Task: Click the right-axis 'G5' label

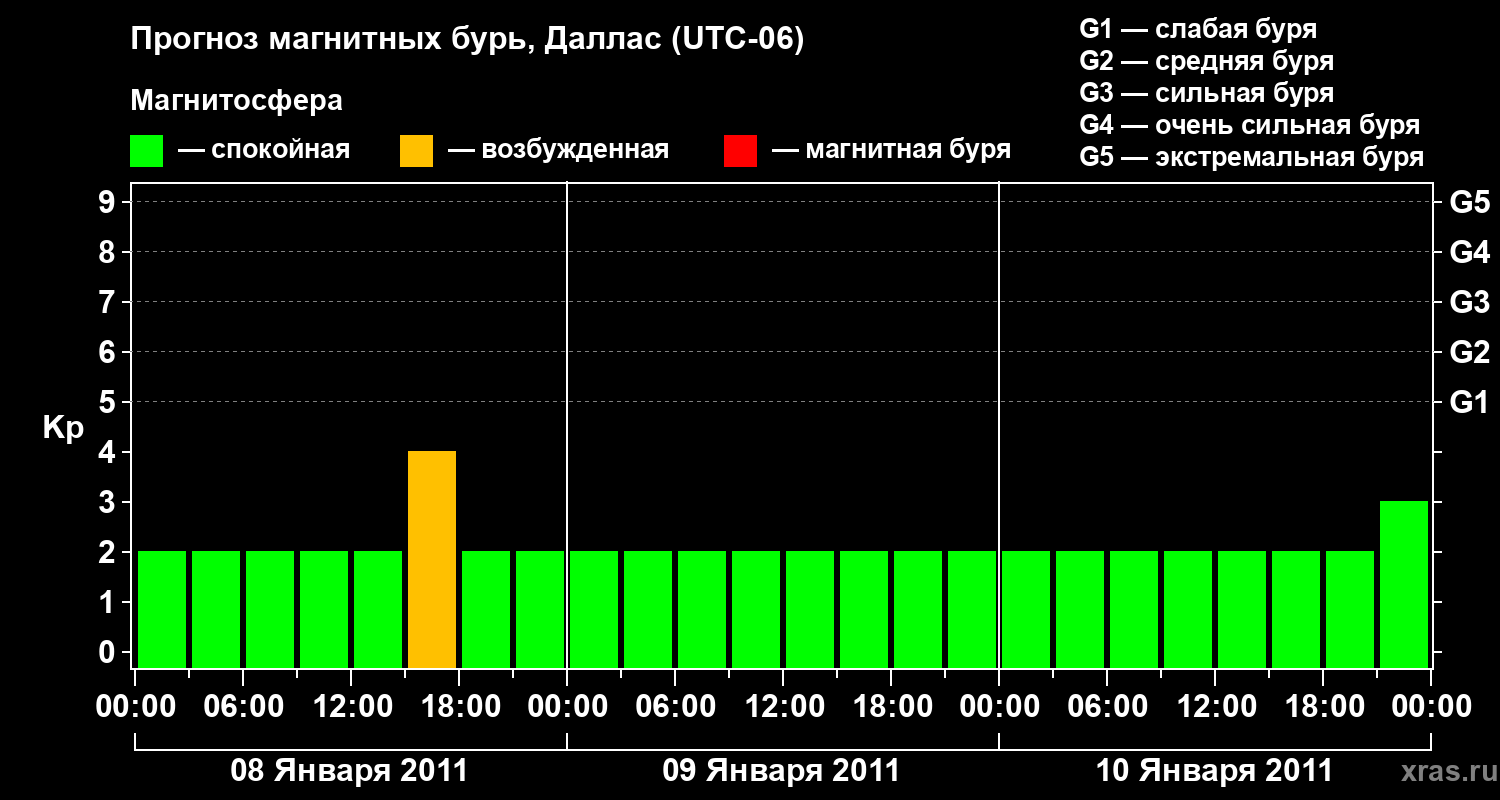Action: coord(1469,203)
